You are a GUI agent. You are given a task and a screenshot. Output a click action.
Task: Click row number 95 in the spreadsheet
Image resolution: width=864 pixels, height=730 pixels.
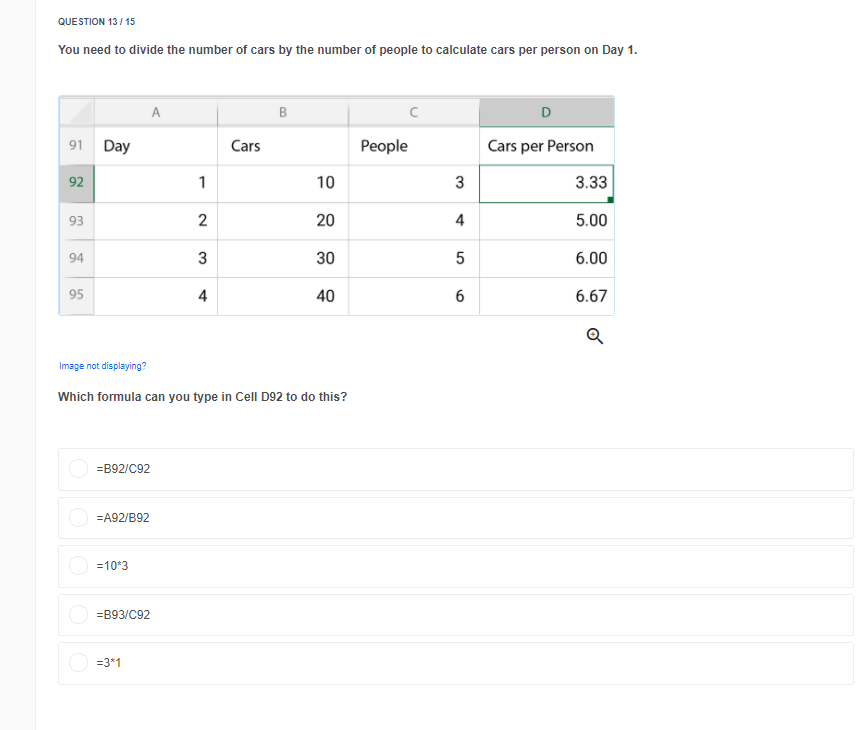tap(76, 295)
